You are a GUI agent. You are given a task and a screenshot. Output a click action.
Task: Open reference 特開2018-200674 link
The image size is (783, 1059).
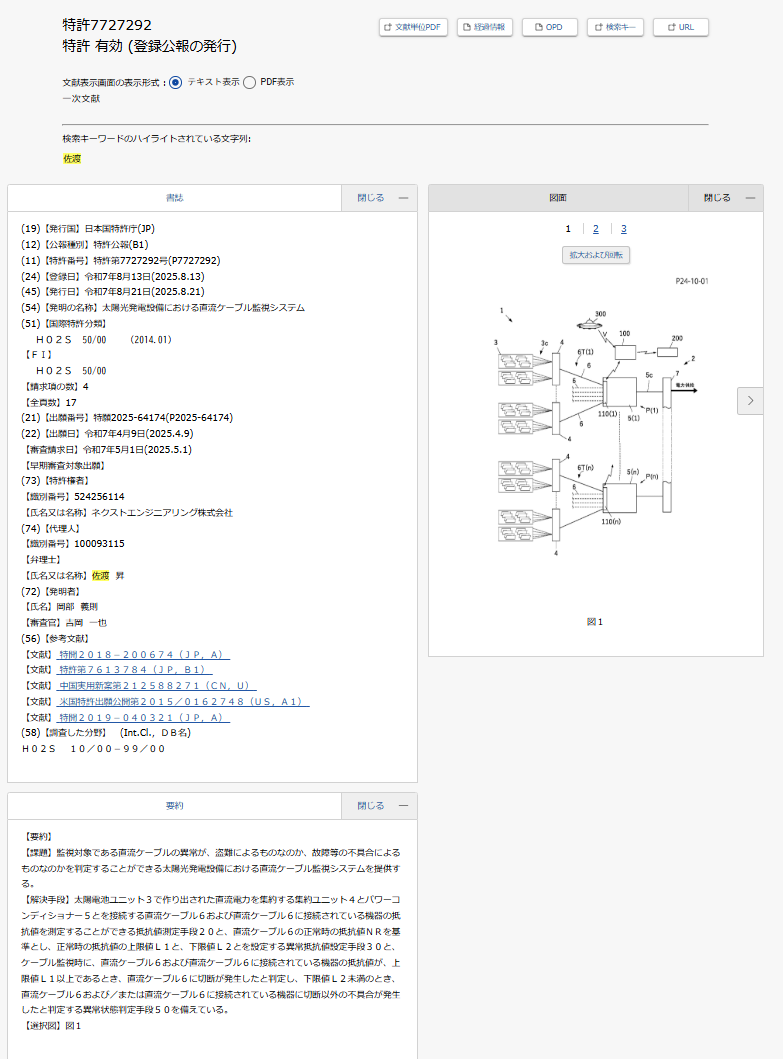coord(144,654)
